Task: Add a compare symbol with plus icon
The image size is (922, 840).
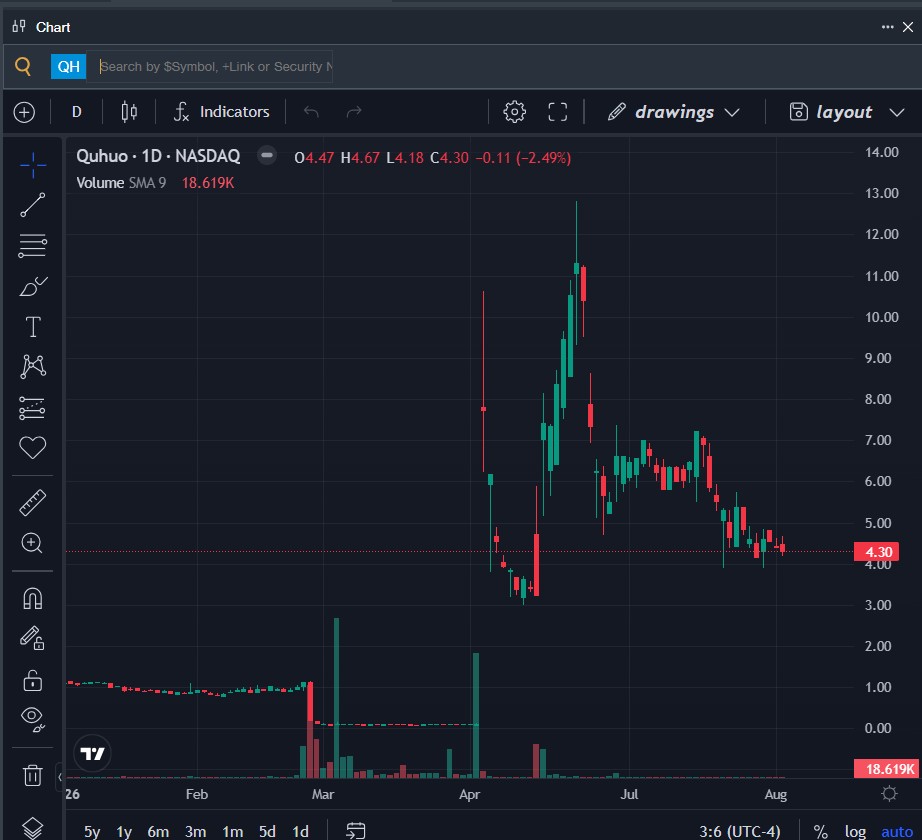Action: point(24,112)
